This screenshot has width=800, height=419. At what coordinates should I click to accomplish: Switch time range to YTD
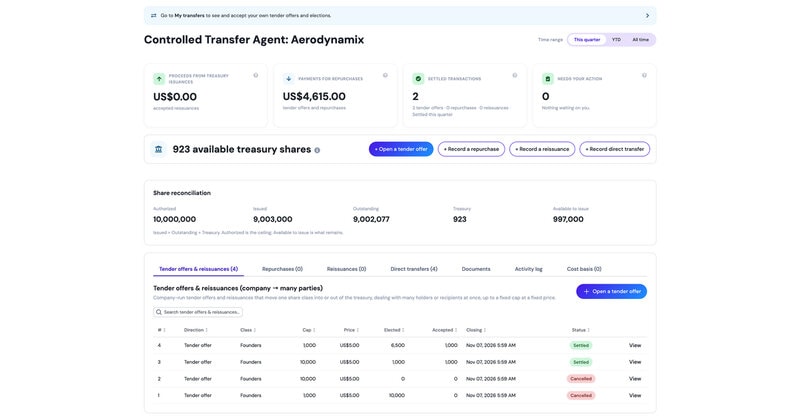616,40
